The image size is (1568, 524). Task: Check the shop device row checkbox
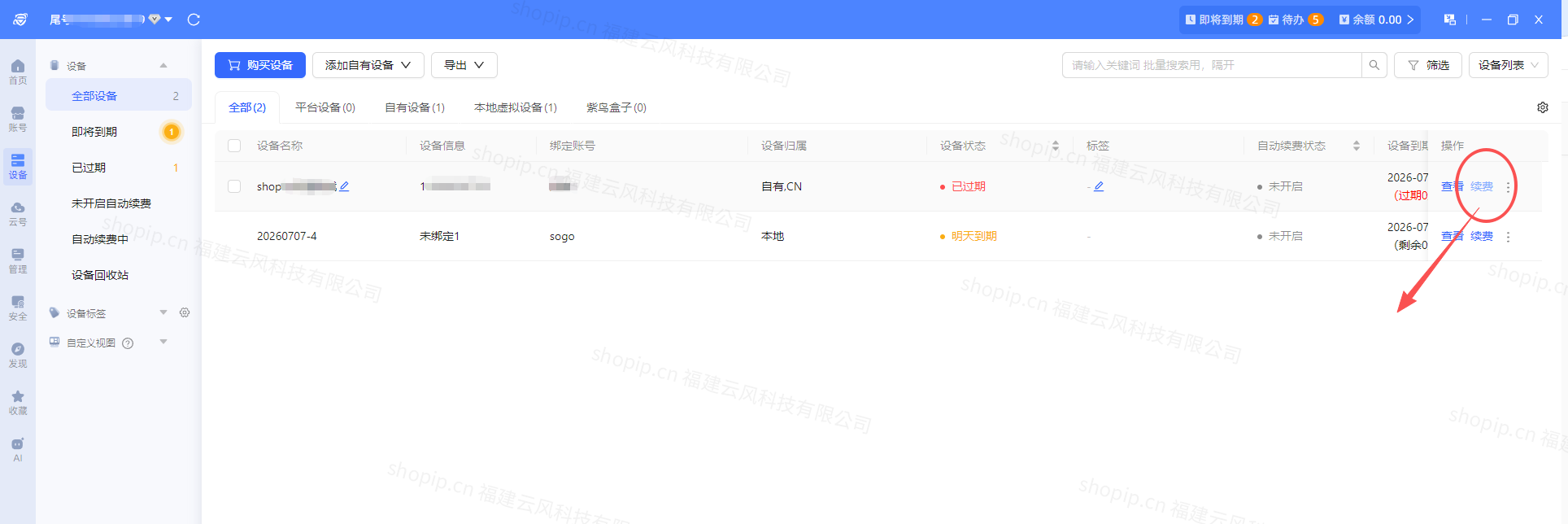(234, 186)
